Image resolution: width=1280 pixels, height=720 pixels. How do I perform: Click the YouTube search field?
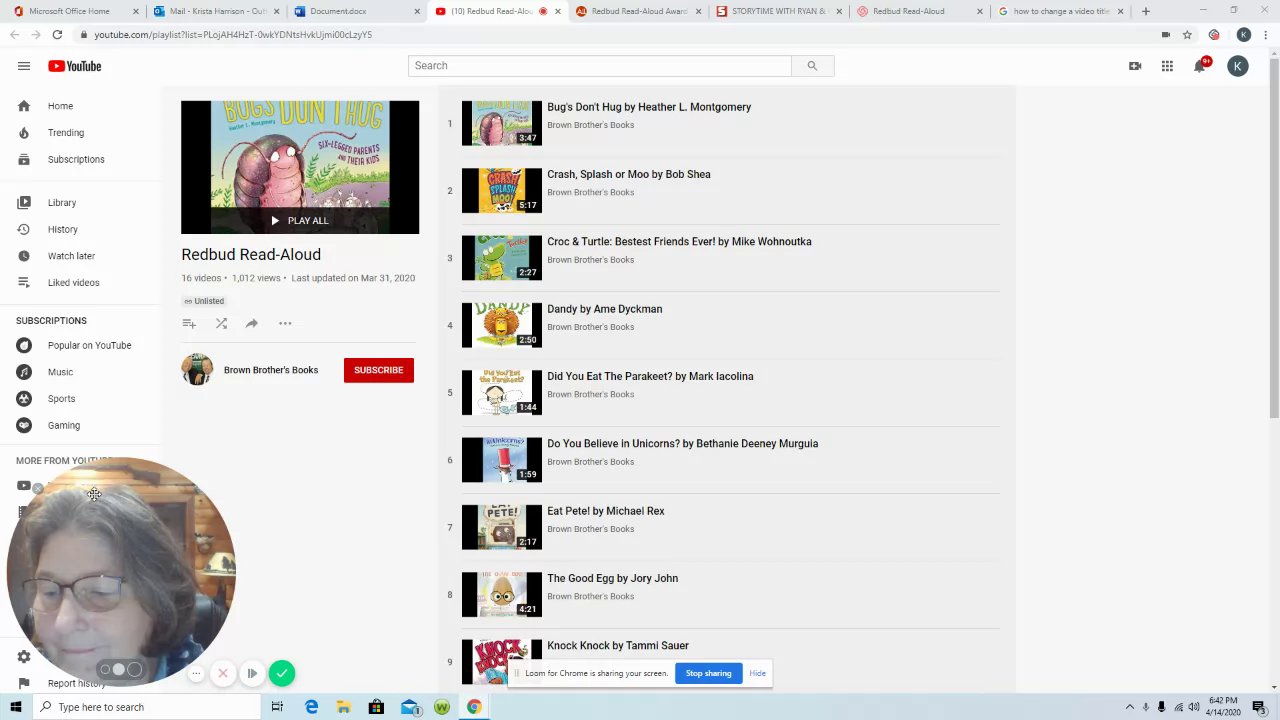[600, 66]
